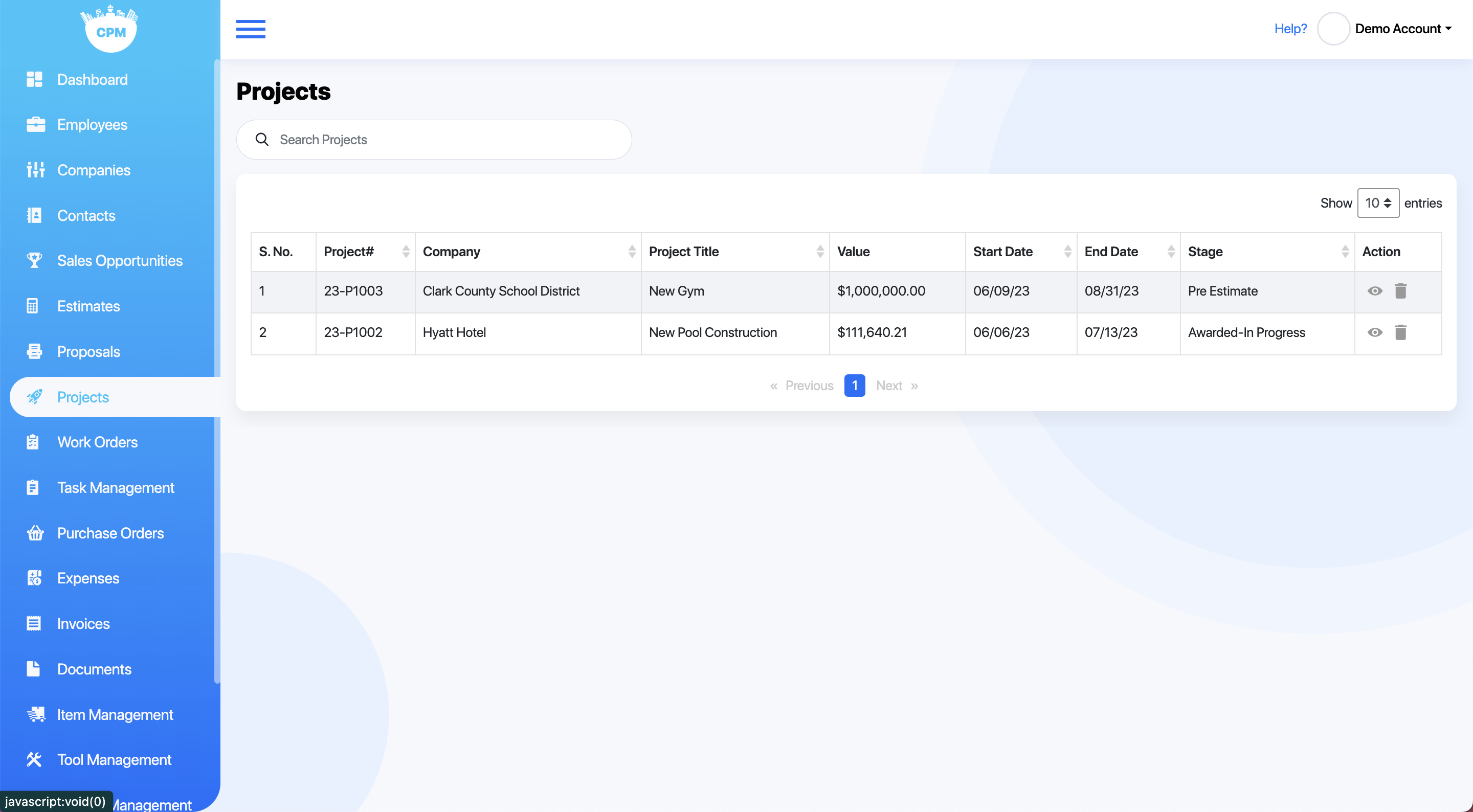Click the Estimates calculator icon
1473x812 pixels.
pyautogui.click(x=33, y=306)
